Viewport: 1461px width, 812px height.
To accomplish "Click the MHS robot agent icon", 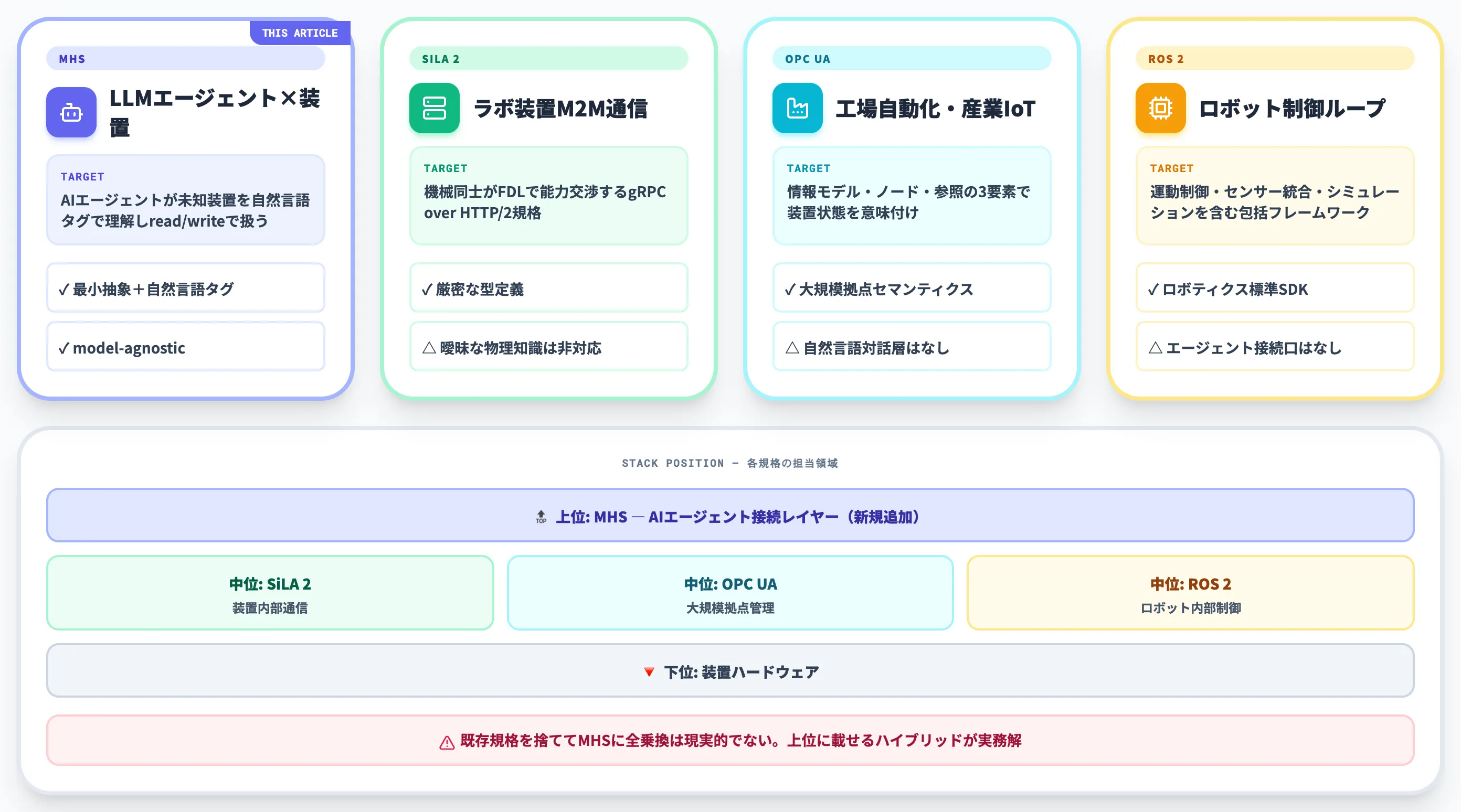I will click(71, 112).
